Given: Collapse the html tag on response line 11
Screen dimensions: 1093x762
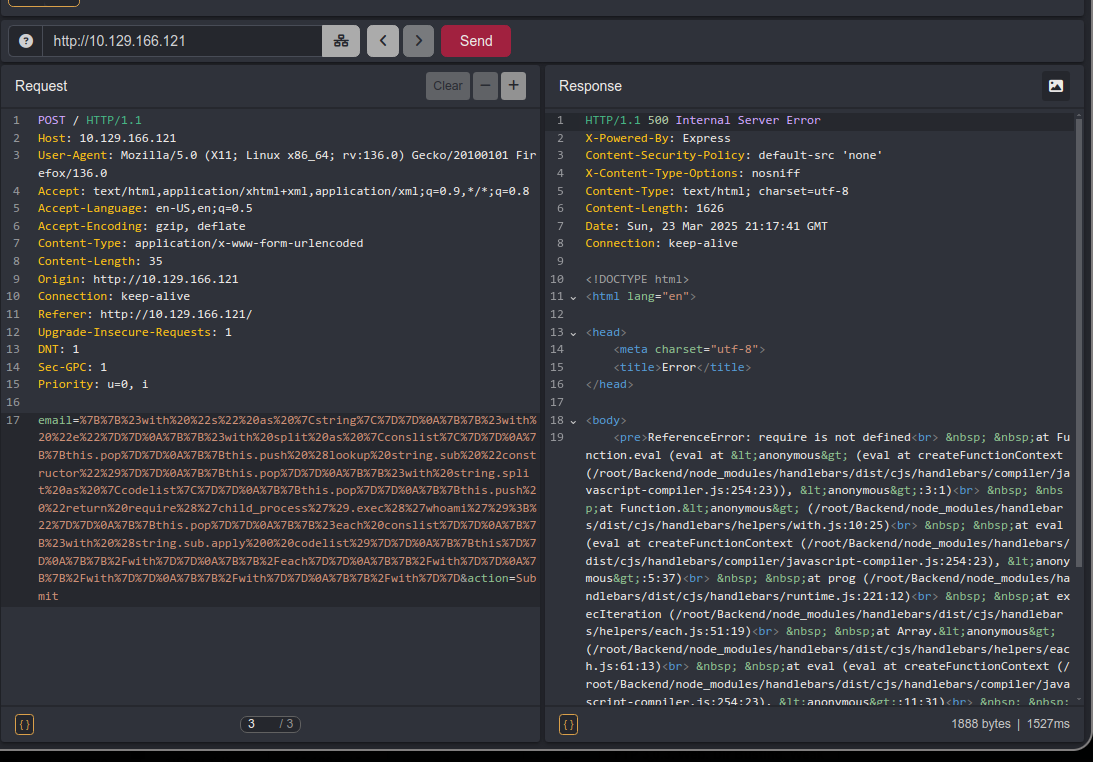Looking at the screenshot, I should tap(573, 297).
